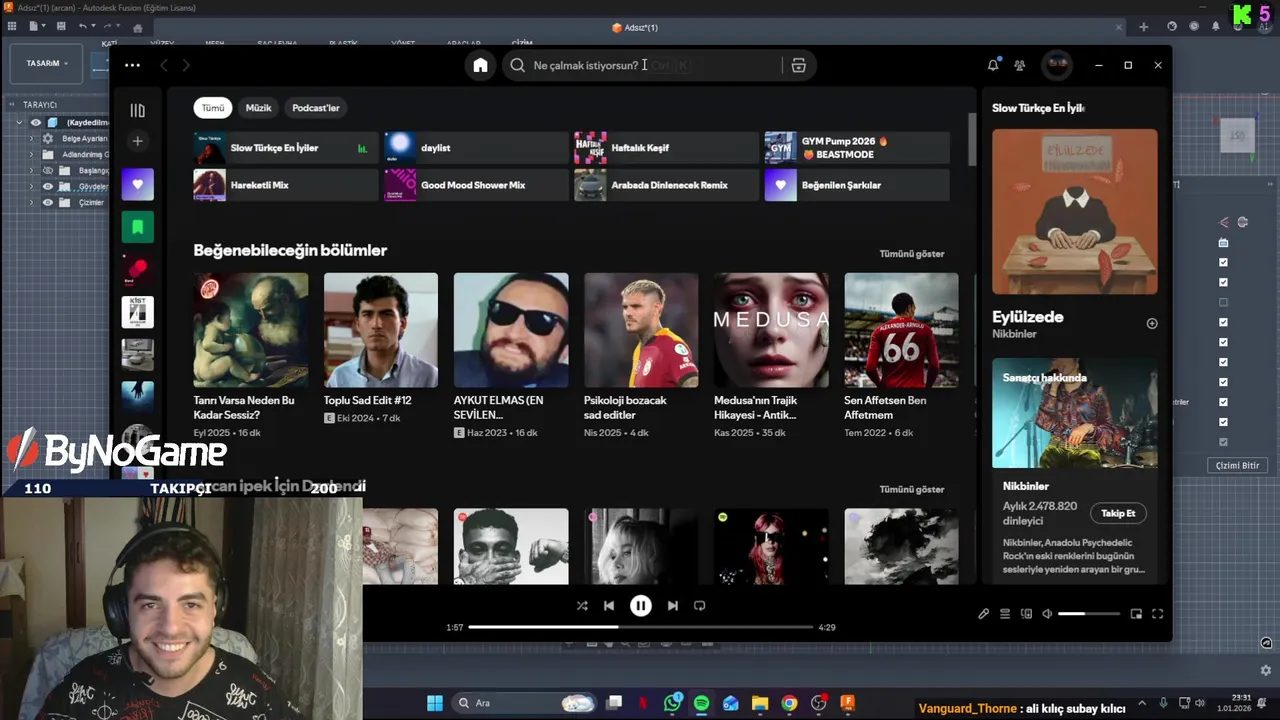The height and width of the screenshot is (720, 1280).
Task: Open Fusion settings gear at bottom right
Action: (x=1266, y=670)
